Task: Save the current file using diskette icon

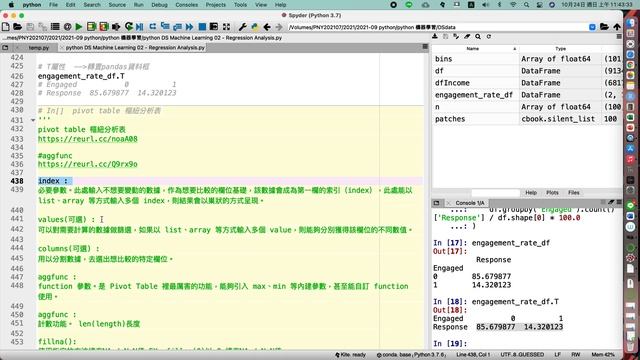Action: coord(30,27)
